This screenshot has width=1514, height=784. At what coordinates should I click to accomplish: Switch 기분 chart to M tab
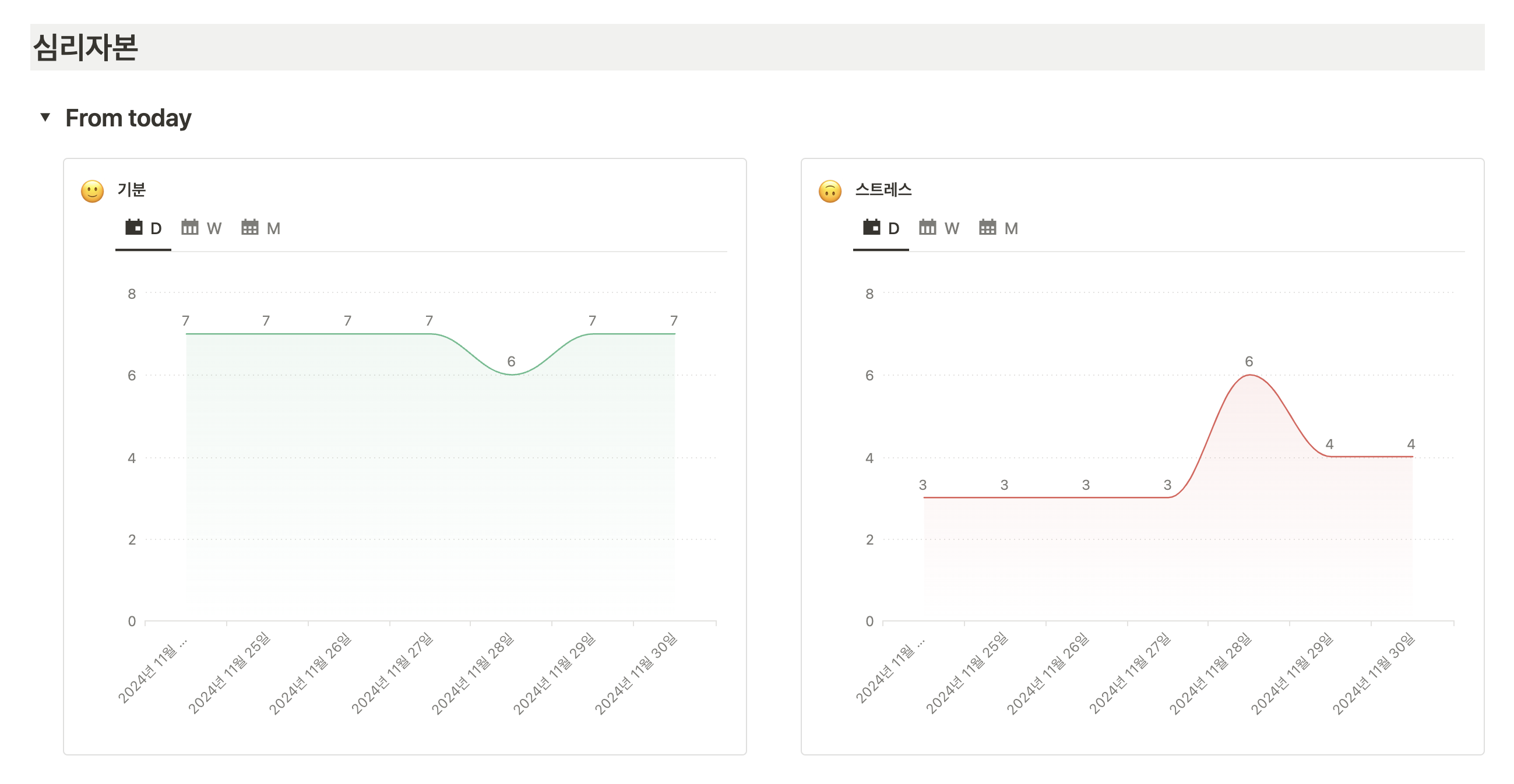[273, 228]
